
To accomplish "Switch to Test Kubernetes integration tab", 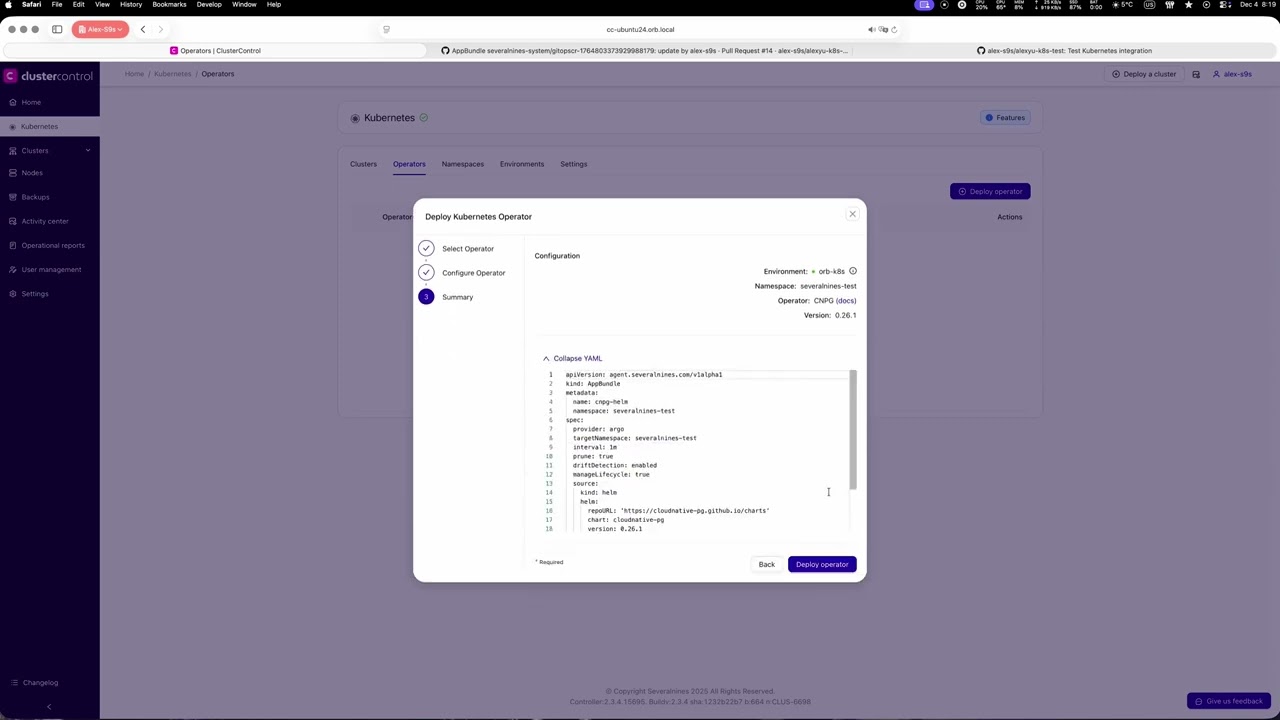I will pos(1064,50).
